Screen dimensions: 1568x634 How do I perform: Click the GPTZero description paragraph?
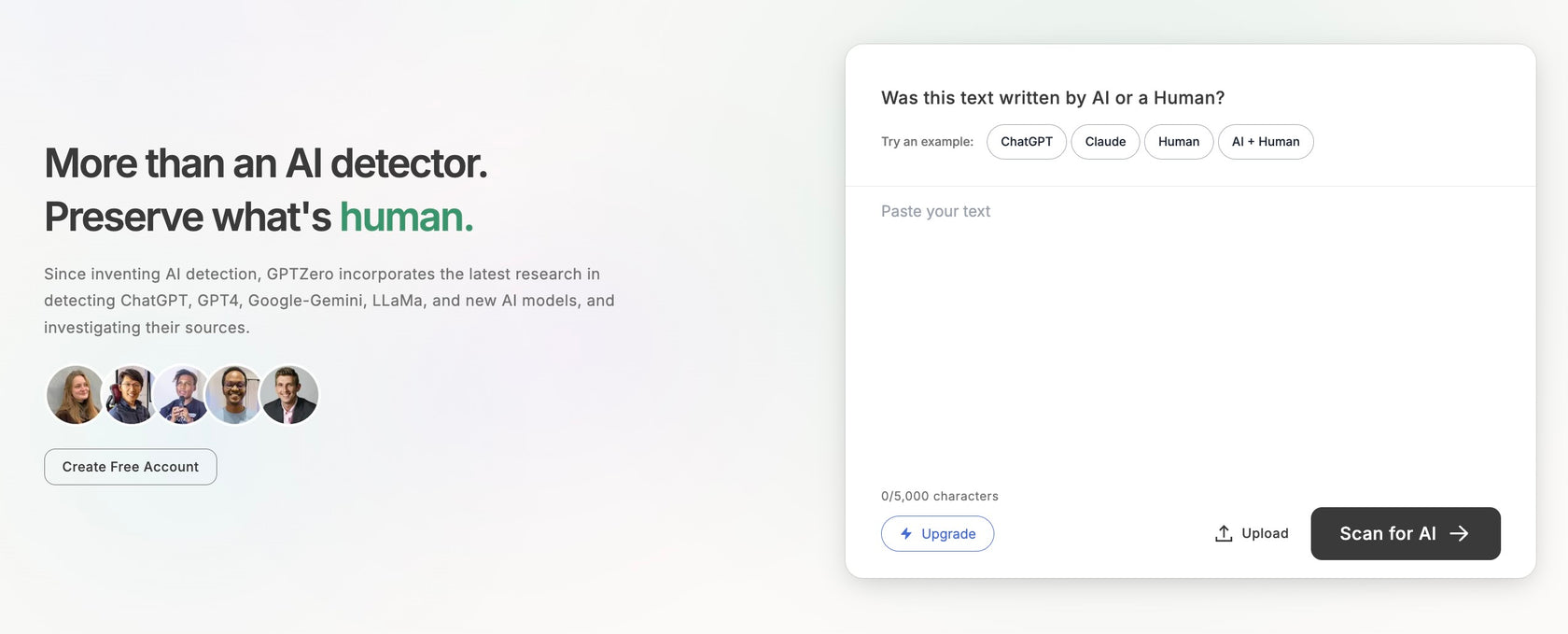pyautogui.click(x=329, y=301)
